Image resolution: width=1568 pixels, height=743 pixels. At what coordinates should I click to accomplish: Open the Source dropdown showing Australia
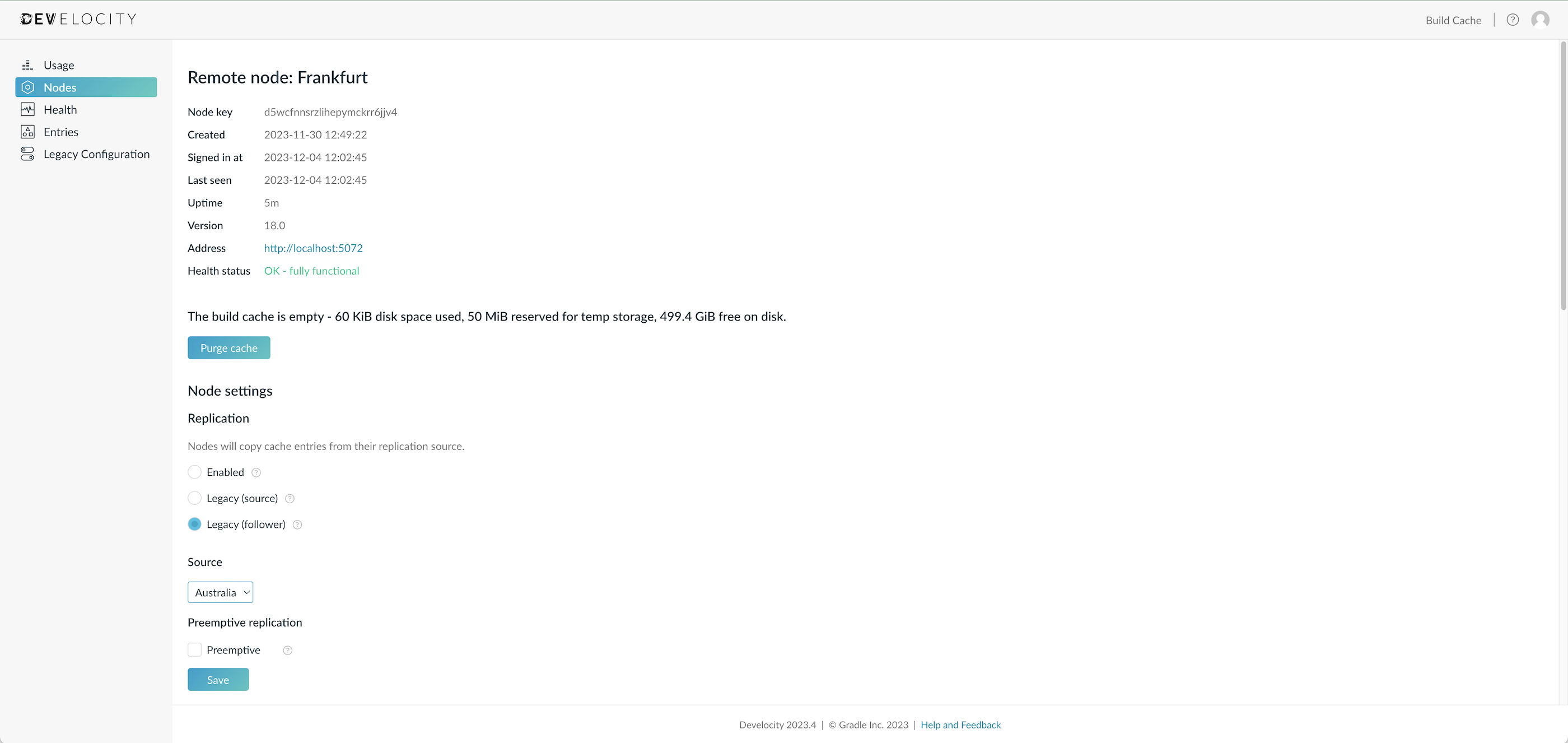tap(220, 593)
